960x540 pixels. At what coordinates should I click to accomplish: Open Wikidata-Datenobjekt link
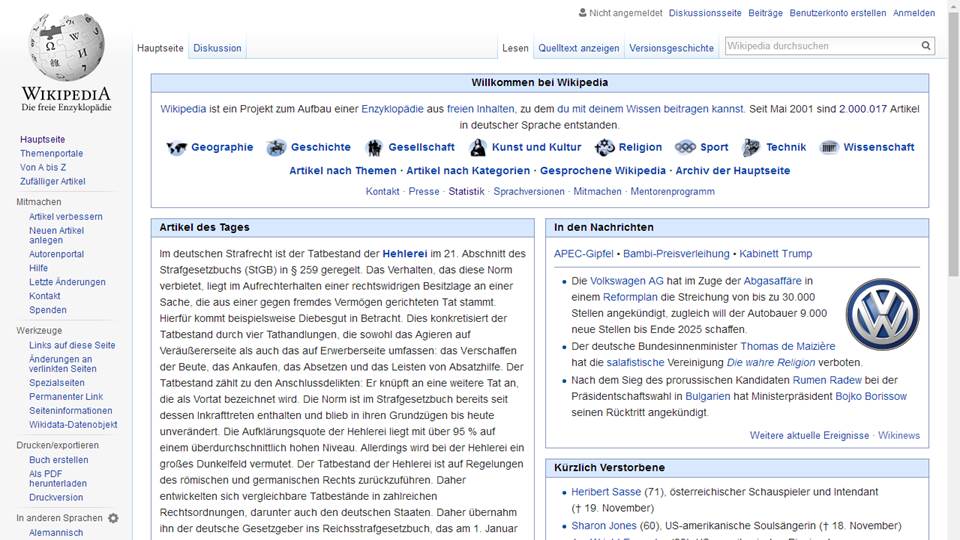pos(73,425)
